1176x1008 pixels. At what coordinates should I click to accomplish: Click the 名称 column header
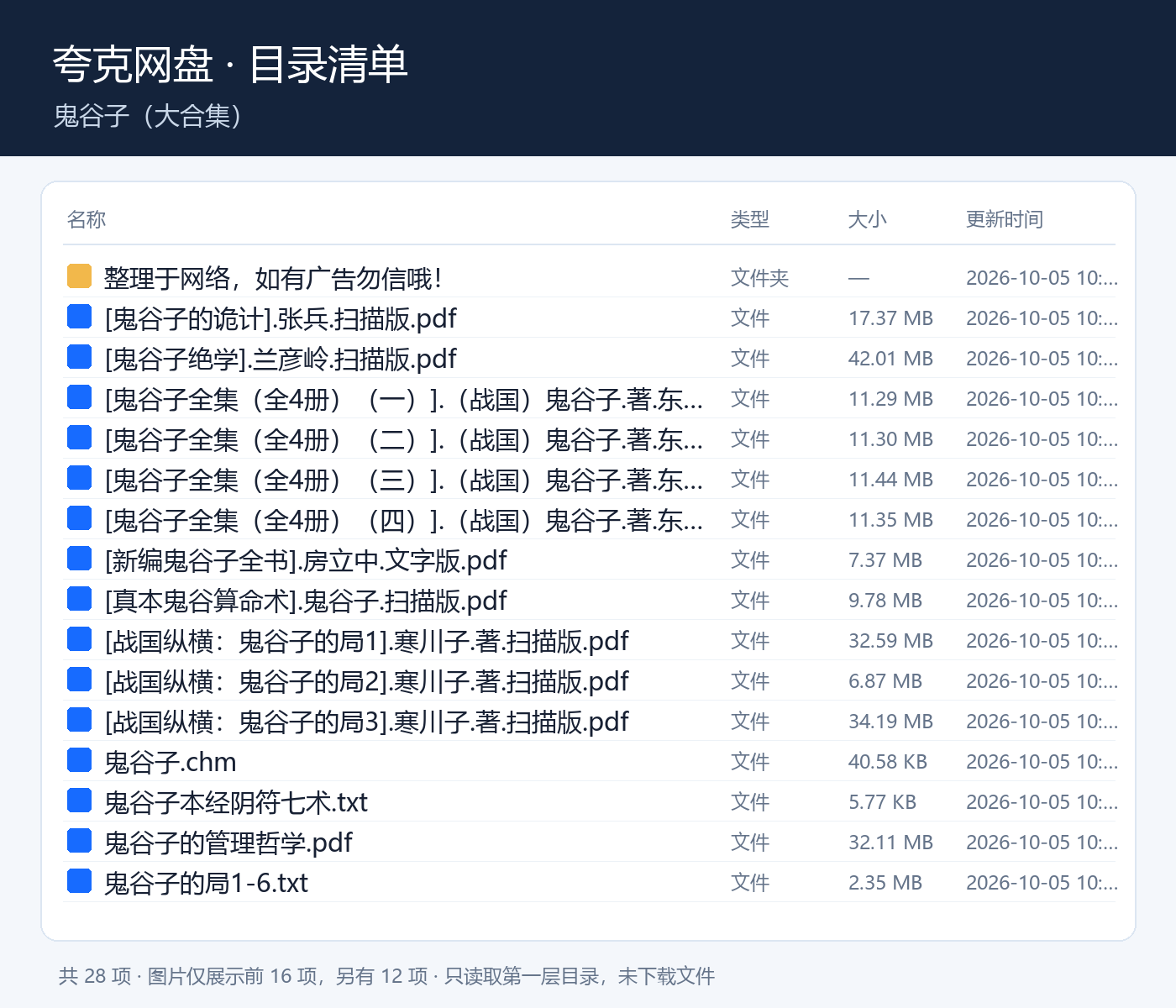tap(87, 219)
